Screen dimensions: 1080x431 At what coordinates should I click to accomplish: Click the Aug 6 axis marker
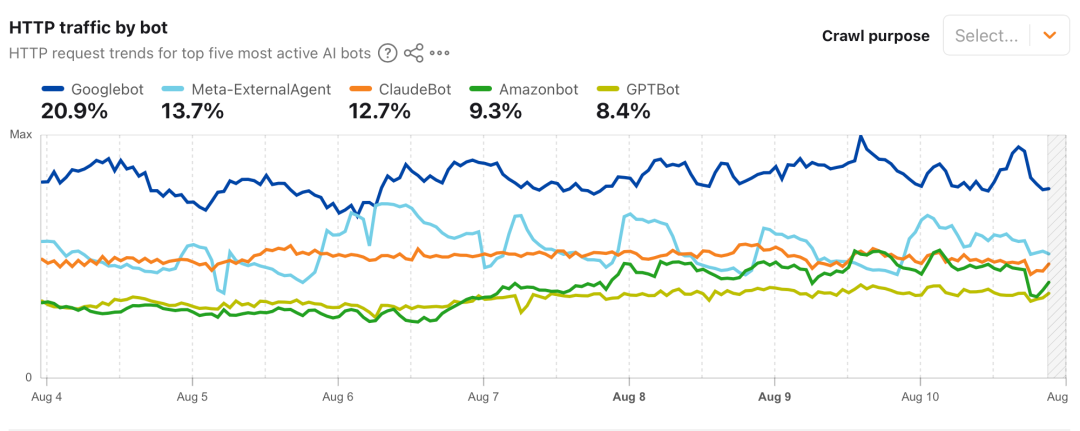(338, 397)
